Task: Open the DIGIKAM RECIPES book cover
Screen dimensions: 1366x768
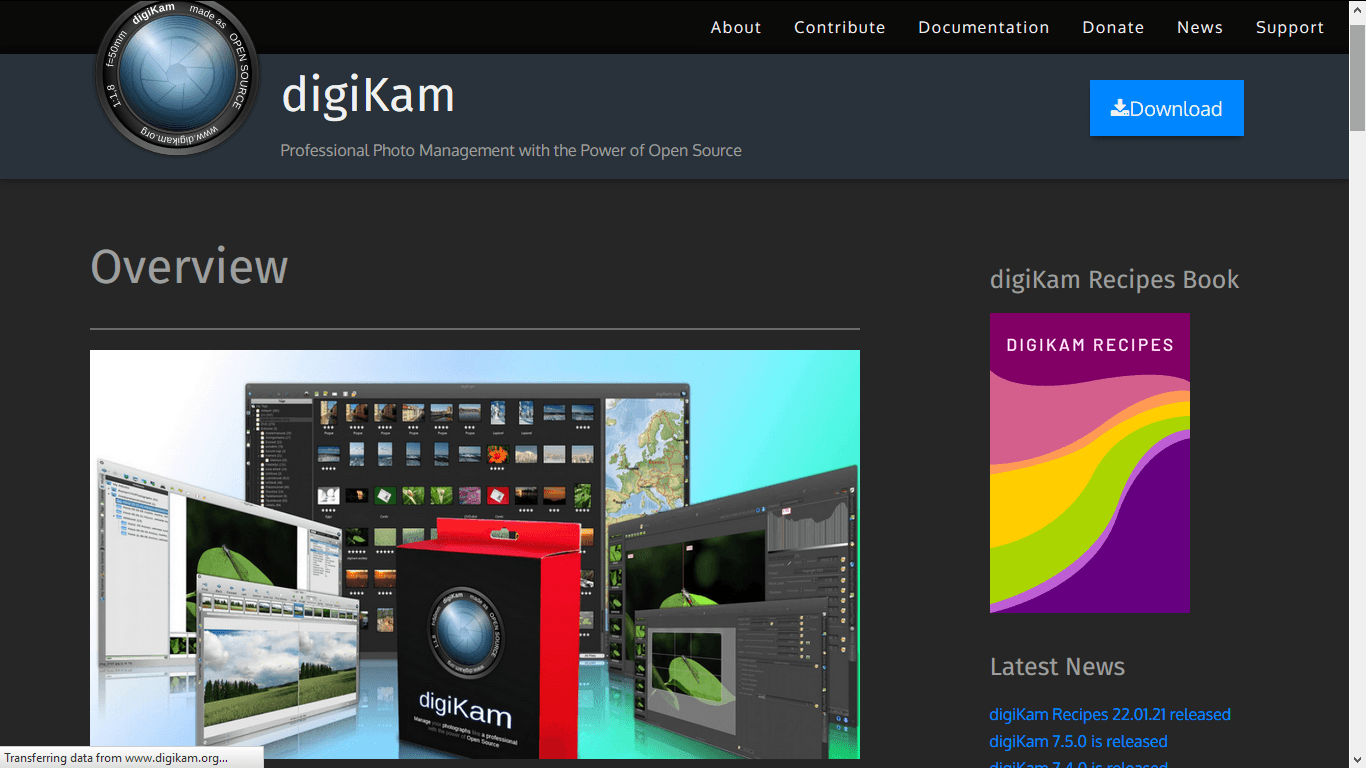Action: coord(1090,463)
